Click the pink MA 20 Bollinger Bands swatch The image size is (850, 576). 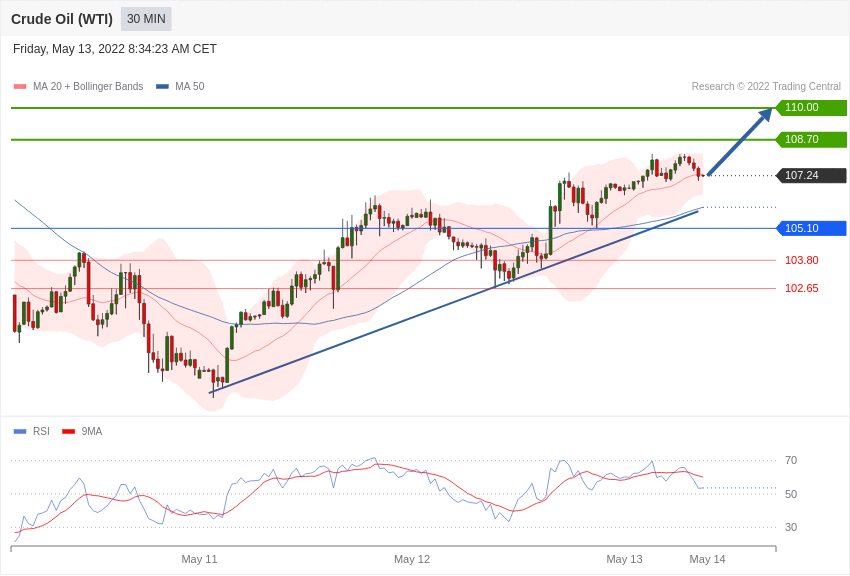[20, 87]
